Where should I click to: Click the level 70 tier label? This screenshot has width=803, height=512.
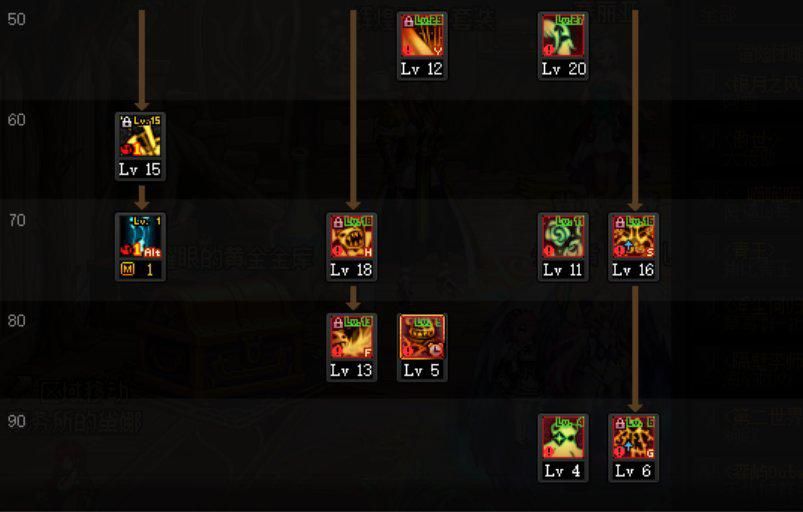click(x=16, y=220)
